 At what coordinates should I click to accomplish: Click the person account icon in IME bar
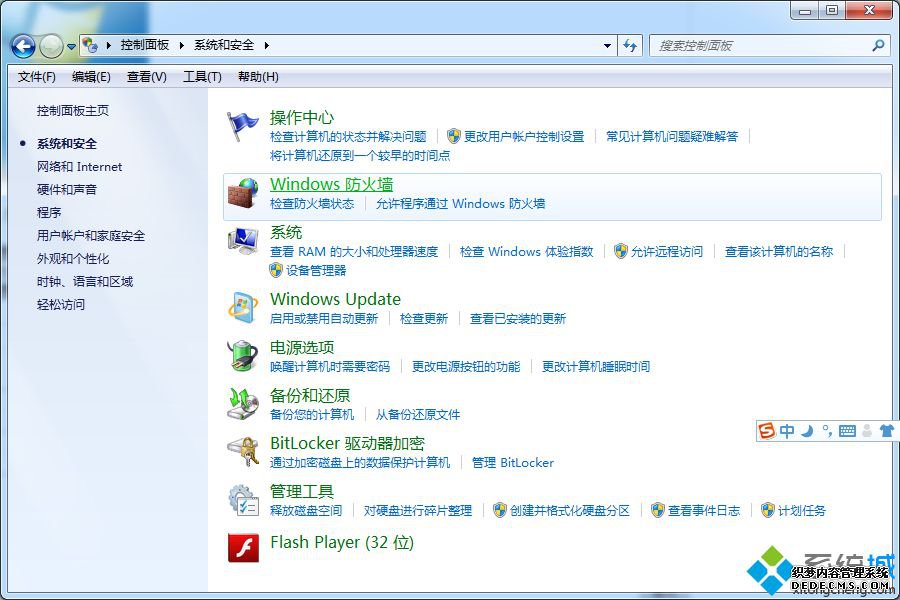867,431
